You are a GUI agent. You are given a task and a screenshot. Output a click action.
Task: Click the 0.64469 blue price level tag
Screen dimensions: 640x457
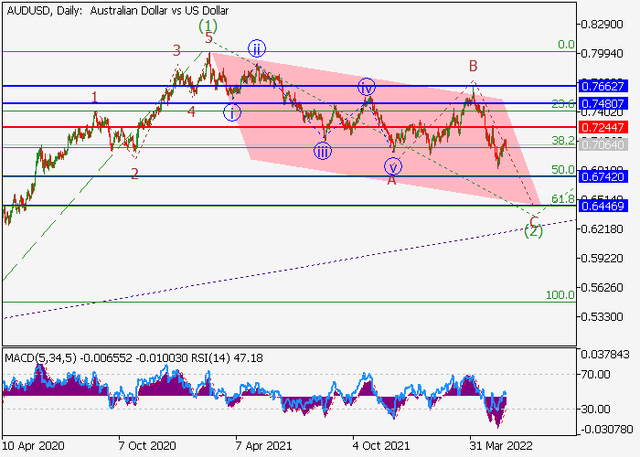[607, 206]
